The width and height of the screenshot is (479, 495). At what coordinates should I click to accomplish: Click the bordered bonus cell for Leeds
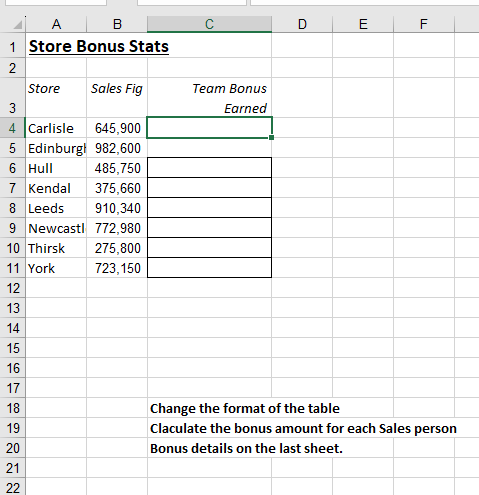[x=209, y=208]
